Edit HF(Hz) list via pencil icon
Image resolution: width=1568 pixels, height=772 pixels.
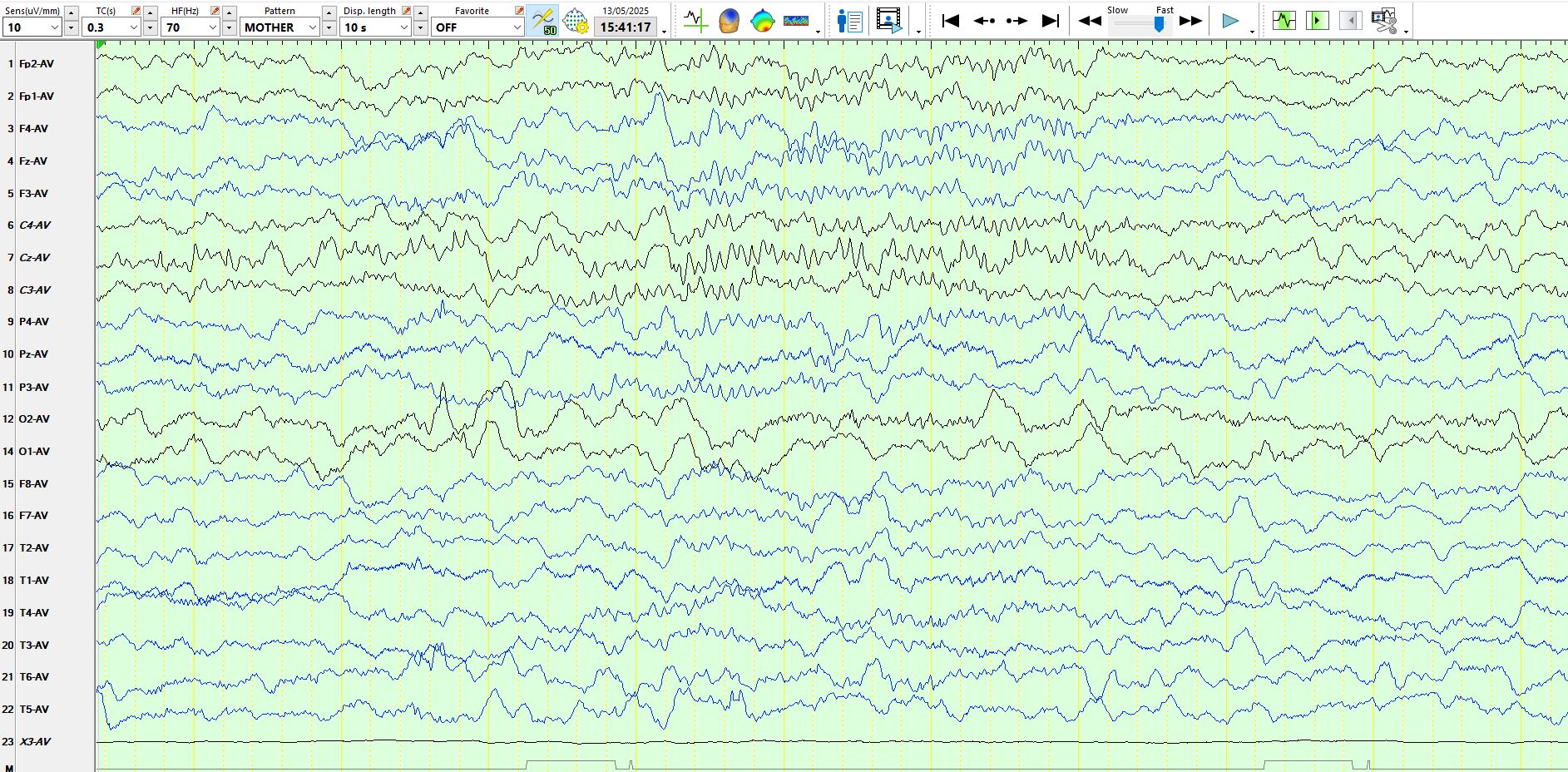coord(215,11)
